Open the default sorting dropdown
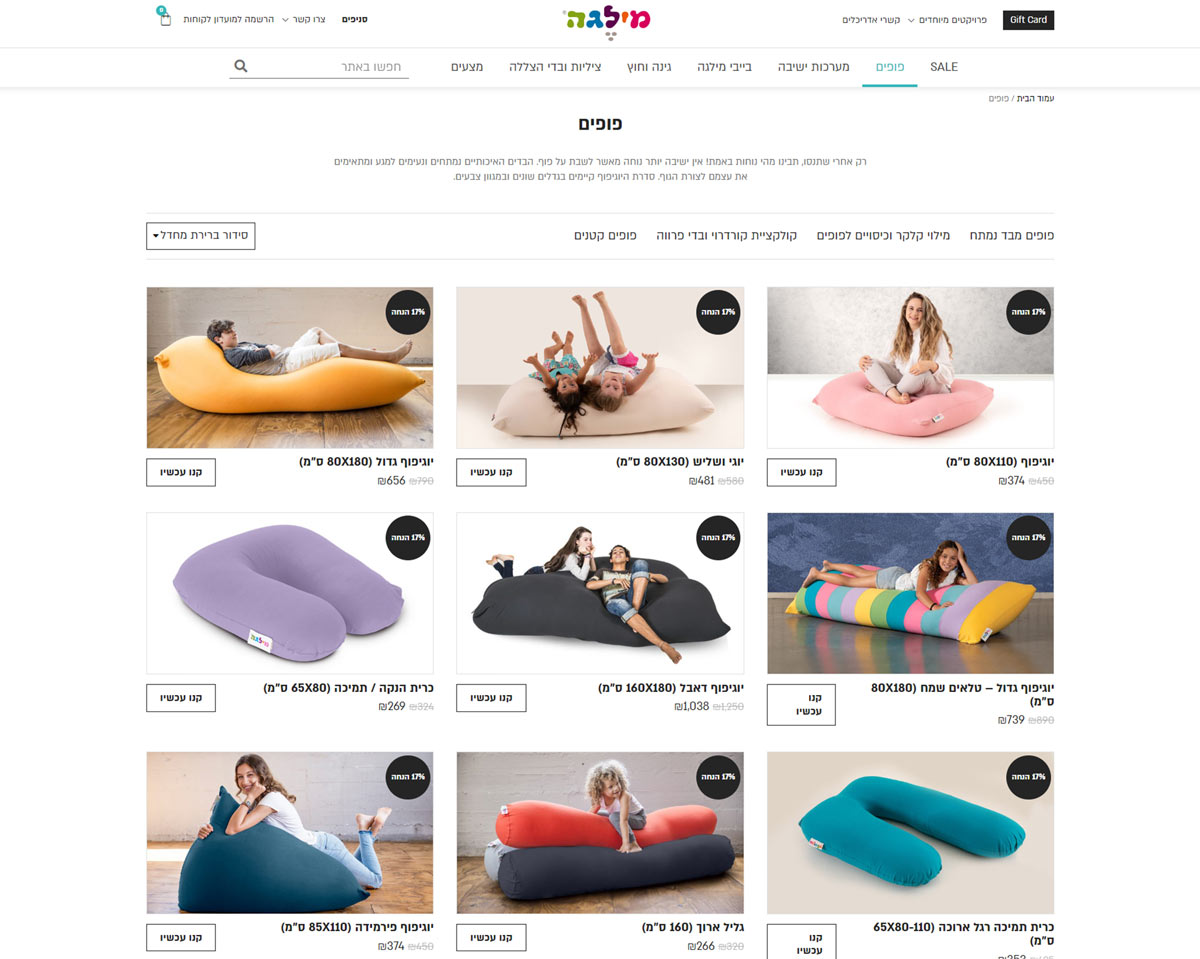Image resolution: width=1200 pixels, height=959 pixels. click(201, 236)
